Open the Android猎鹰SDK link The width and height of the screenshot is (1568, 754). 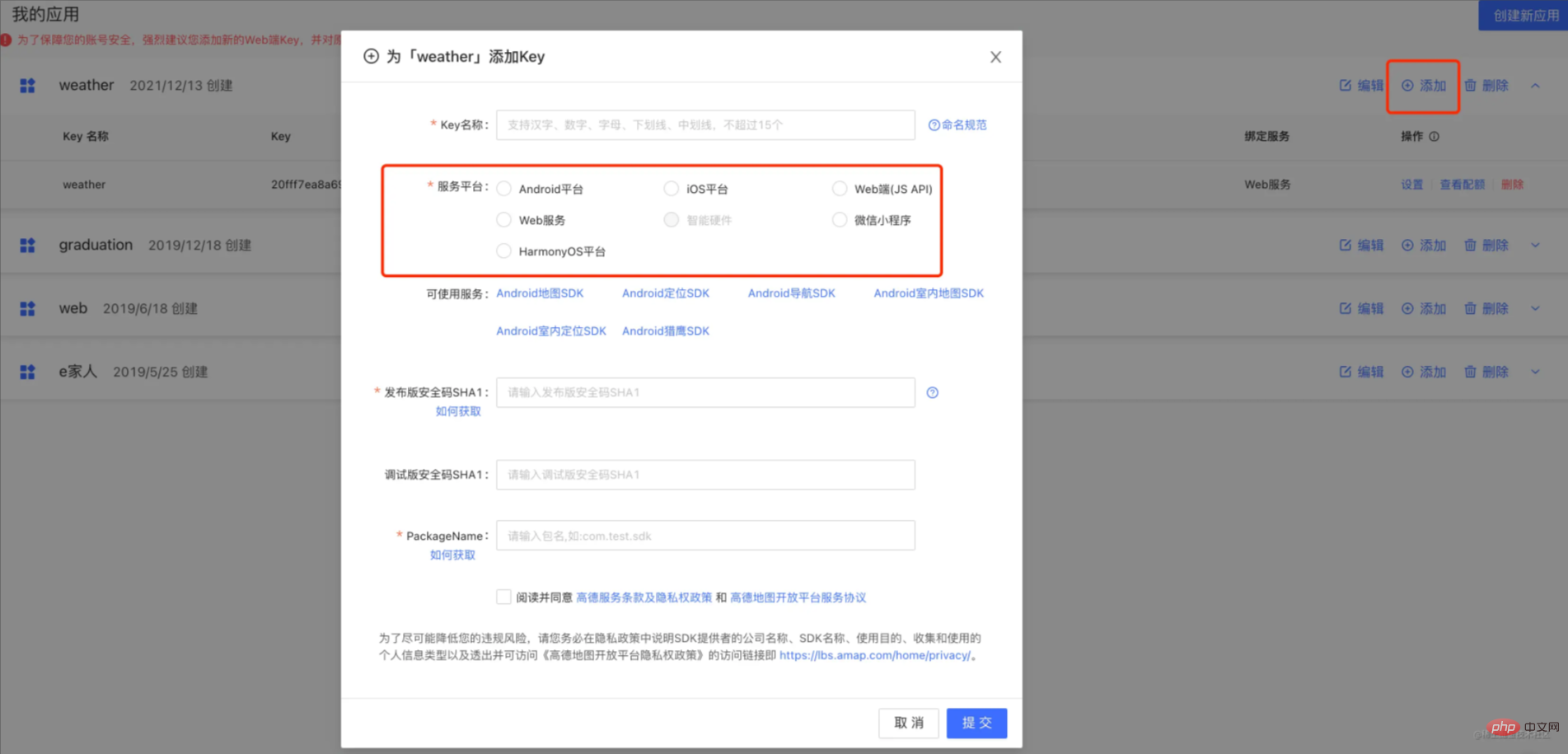(666, 331)
